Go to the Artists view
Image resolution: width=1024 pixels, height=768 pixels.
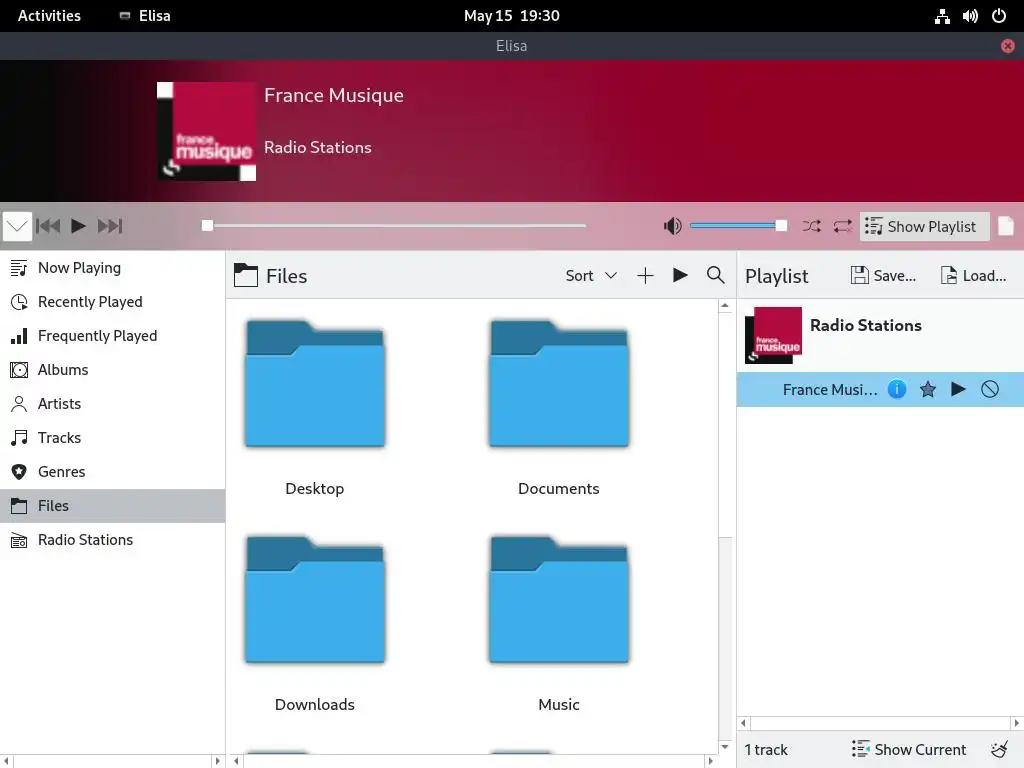coord(112,404)
